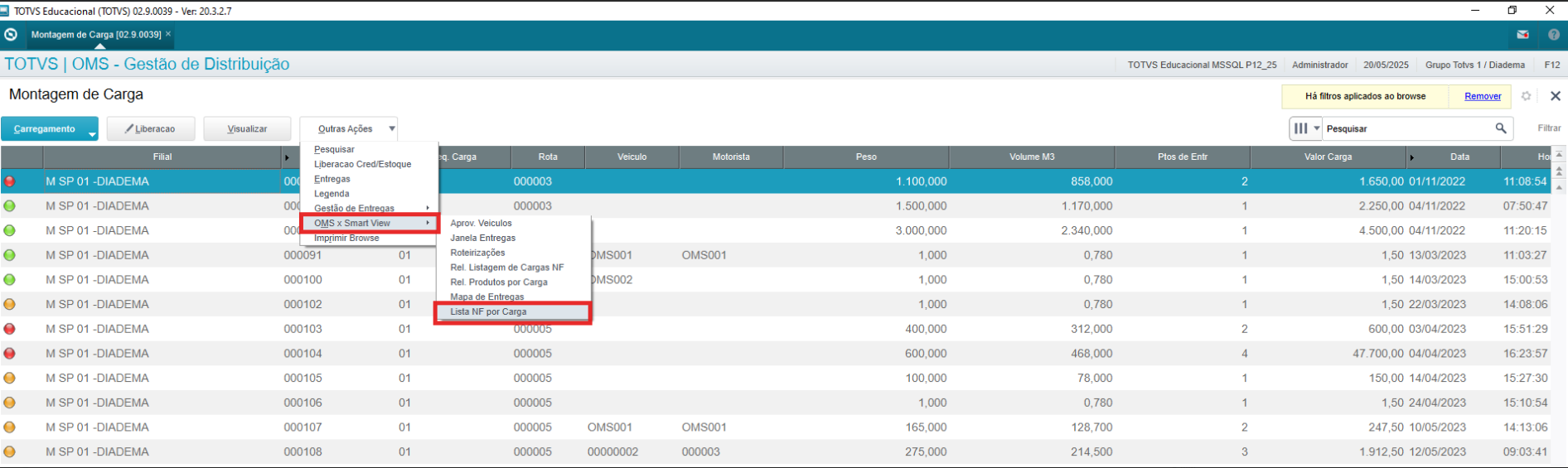Select row with carga 000105
The height and width of the screenshot is (468, 1568).
pyautogui.click(x=776, y=379)
